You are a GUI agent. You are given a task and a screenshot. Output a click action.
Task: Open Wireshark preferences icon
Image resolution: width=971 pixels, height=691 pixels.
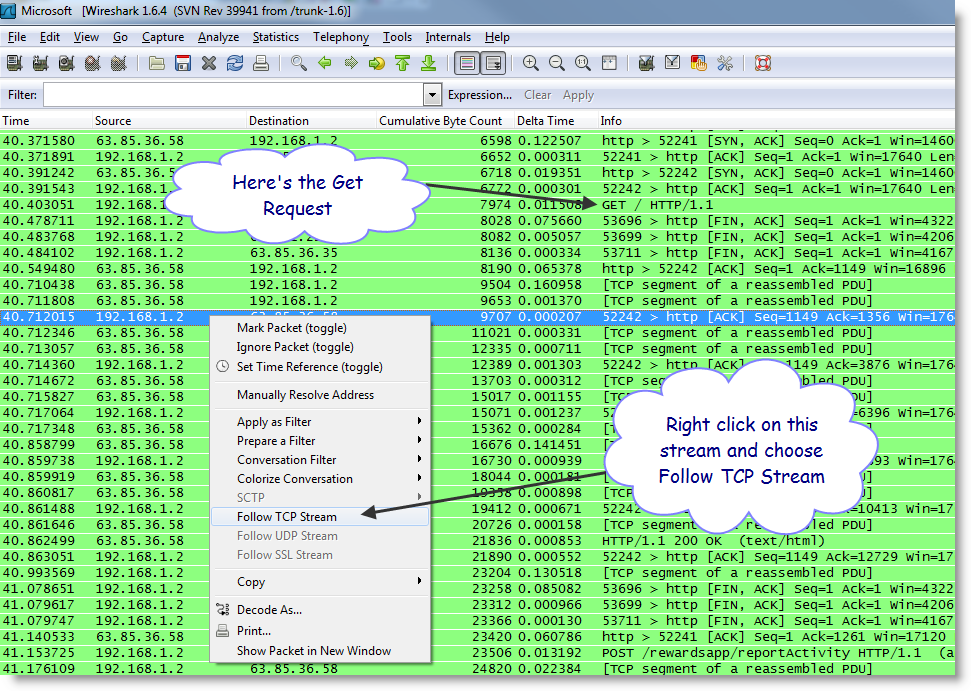724,63
